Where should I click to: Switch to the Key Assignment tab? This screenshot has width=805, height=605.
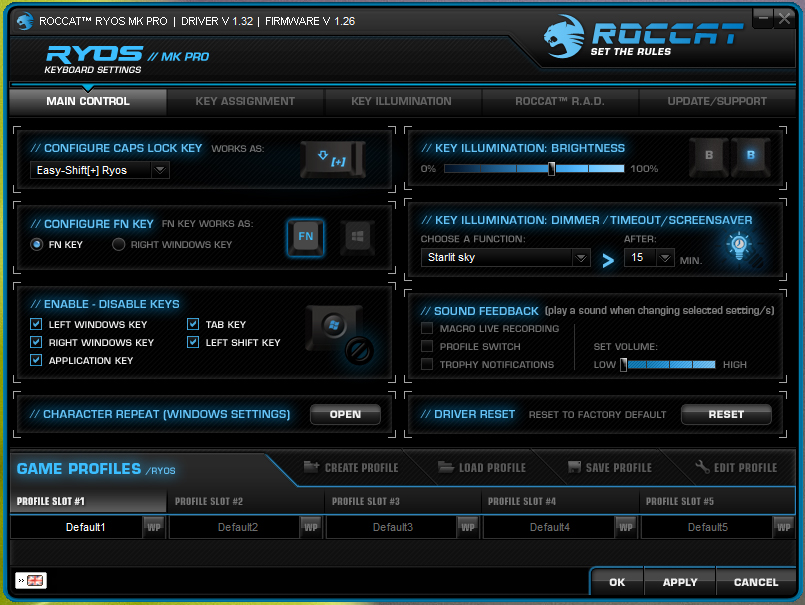[x=245, y=102]
